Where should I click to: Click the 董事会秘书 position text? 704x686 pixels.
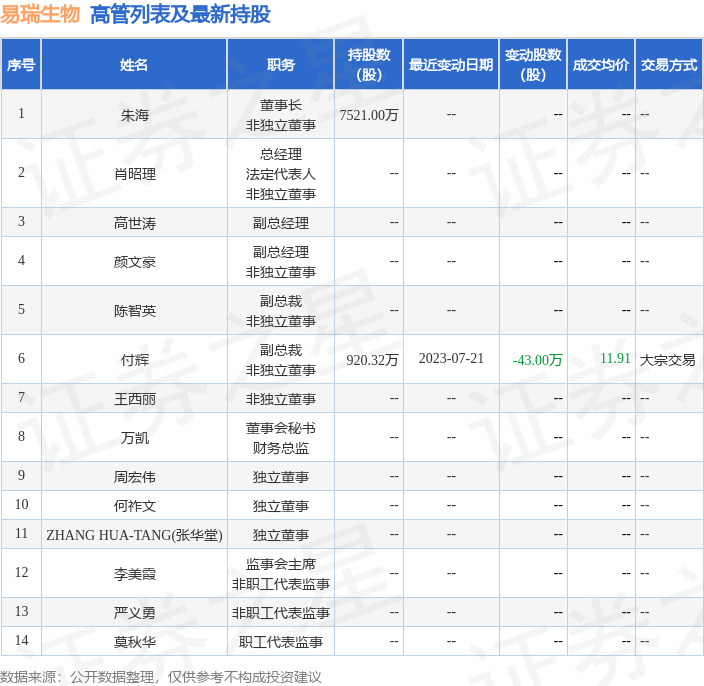281,428
